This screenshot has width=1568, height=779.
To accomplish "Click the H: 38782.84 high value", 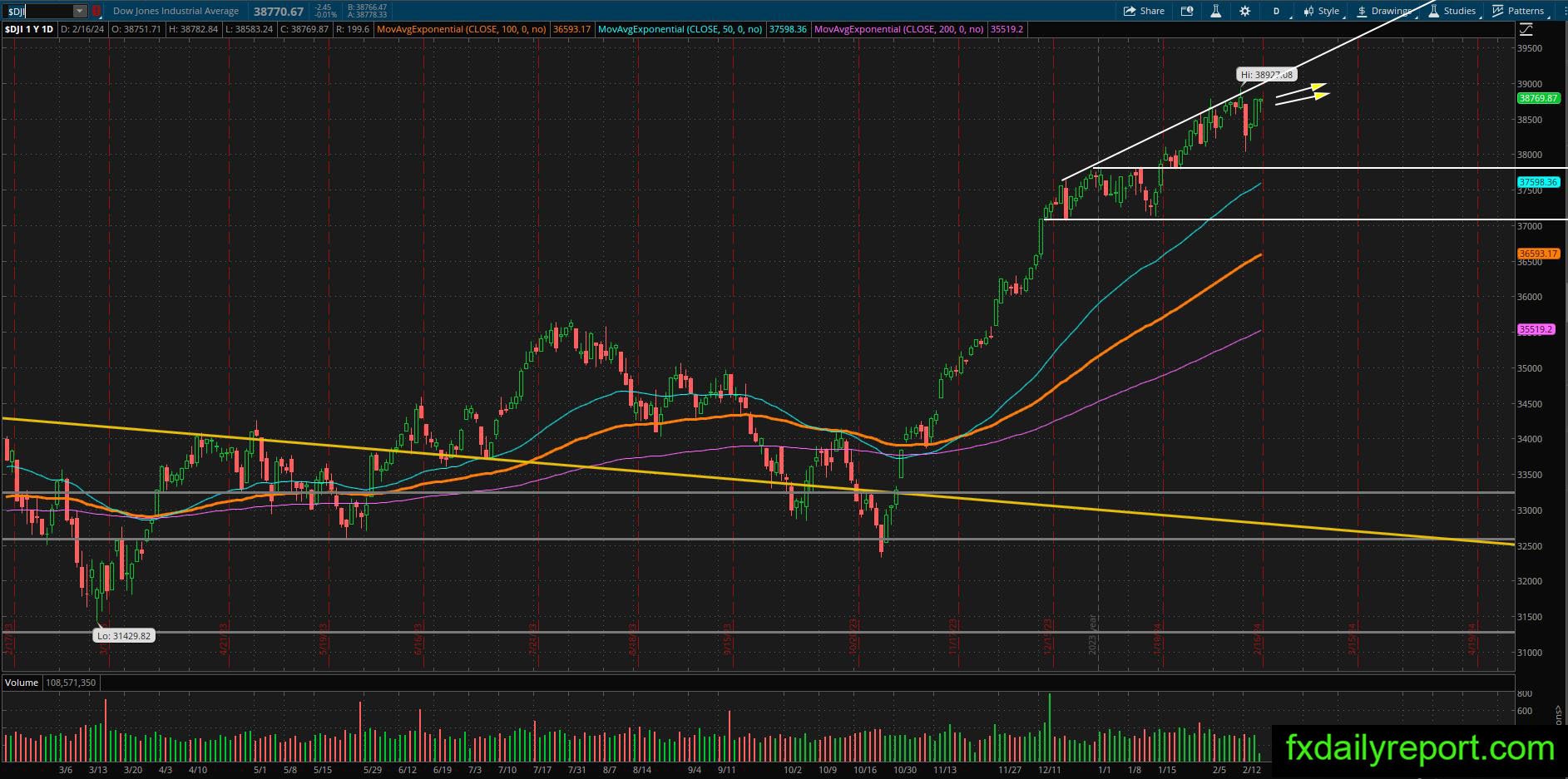I will pyautogui.click(x=193, y=29).
